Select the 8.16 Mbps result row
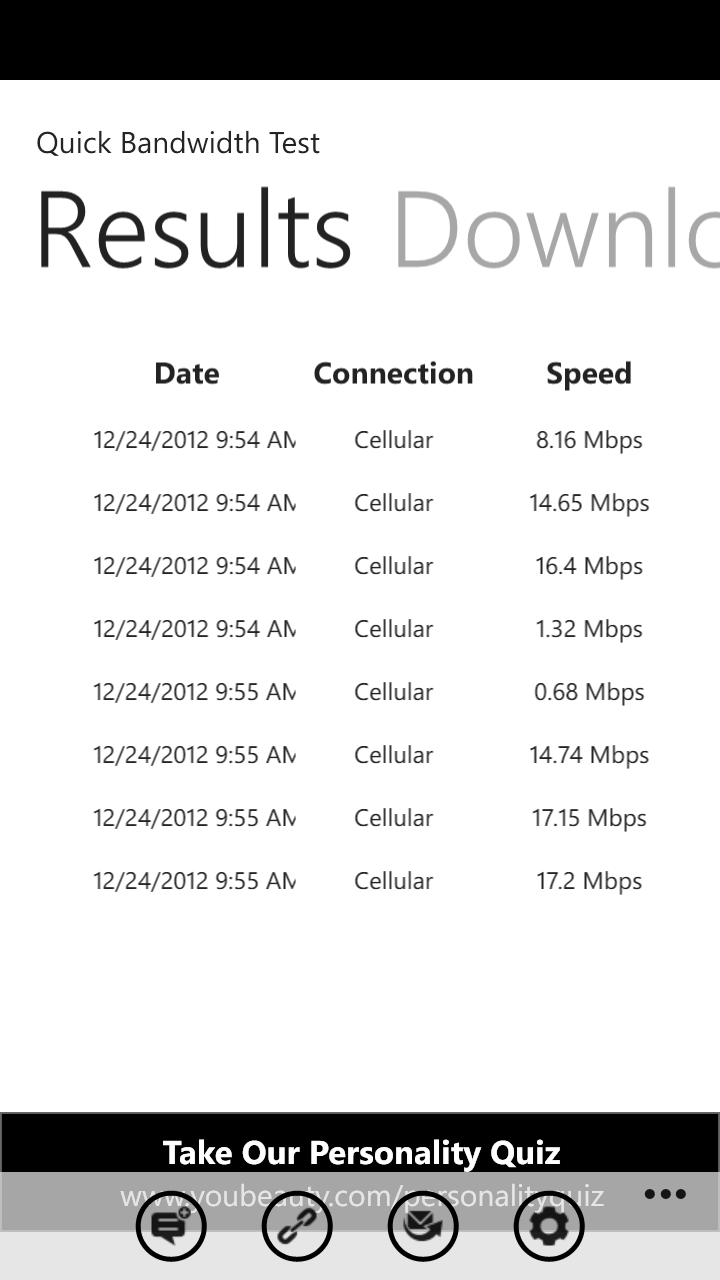Screen dimensions: 720x1280 tap(589, 440)
